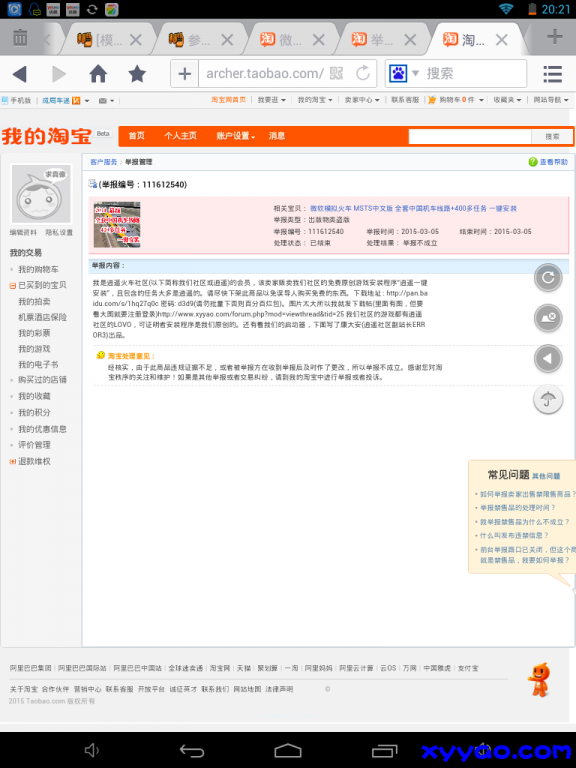Expand the 成局车迷 account dropdown
Viewport: 576px width, 768px height.
[65, 100]
